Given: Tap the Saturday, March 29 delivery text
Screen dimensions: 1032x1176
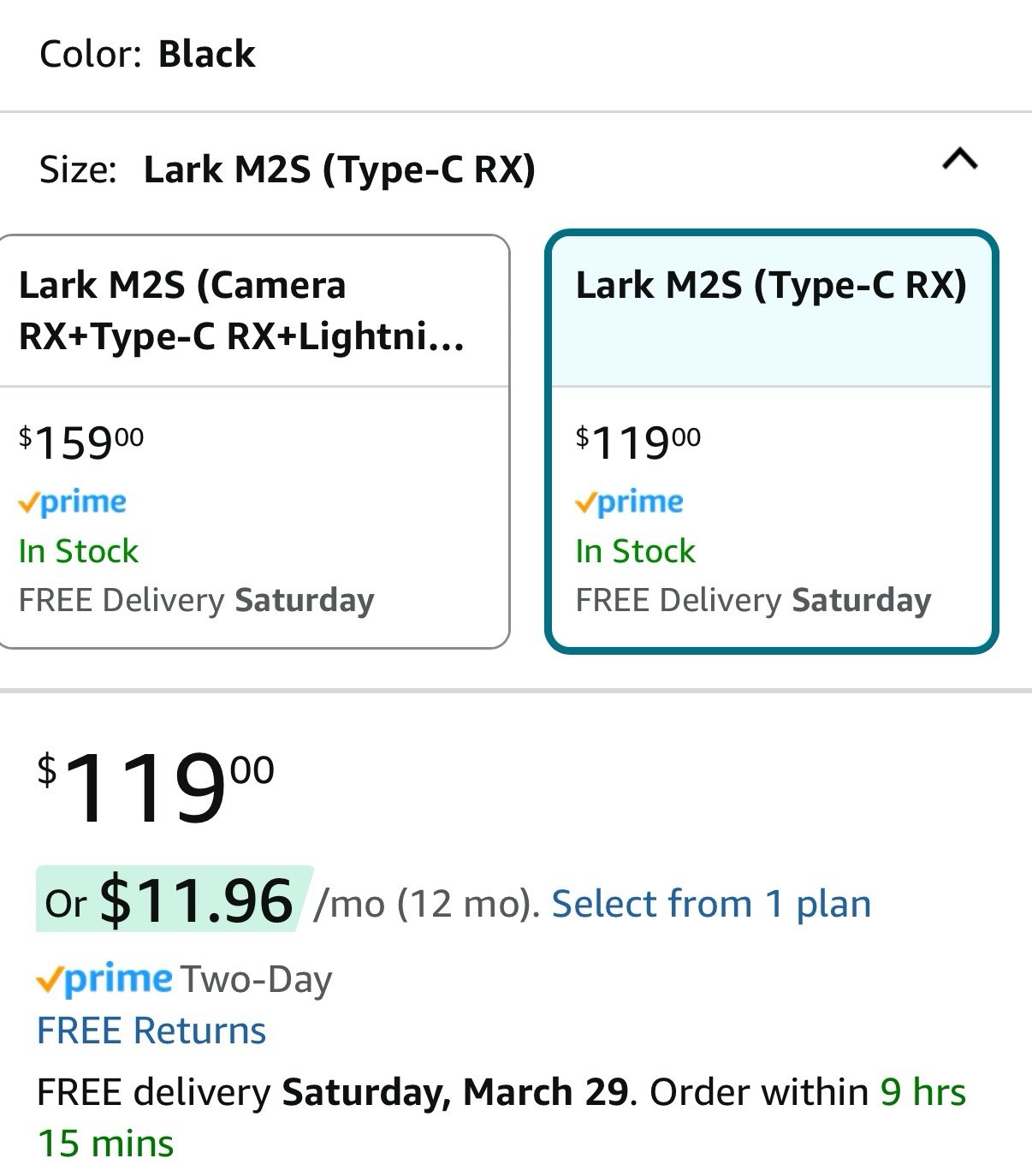Looking at the screenshot, I should 454,1093.
